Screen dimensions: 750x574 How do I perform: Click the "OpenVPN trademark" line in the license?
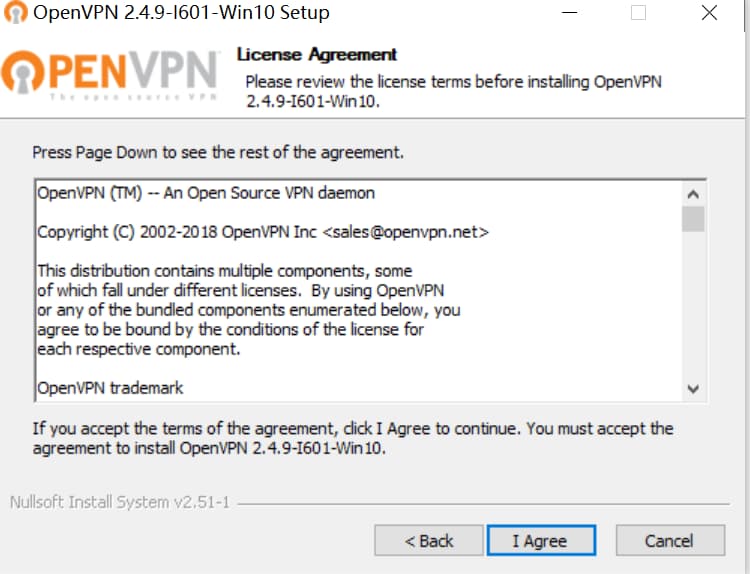[110, 387]
